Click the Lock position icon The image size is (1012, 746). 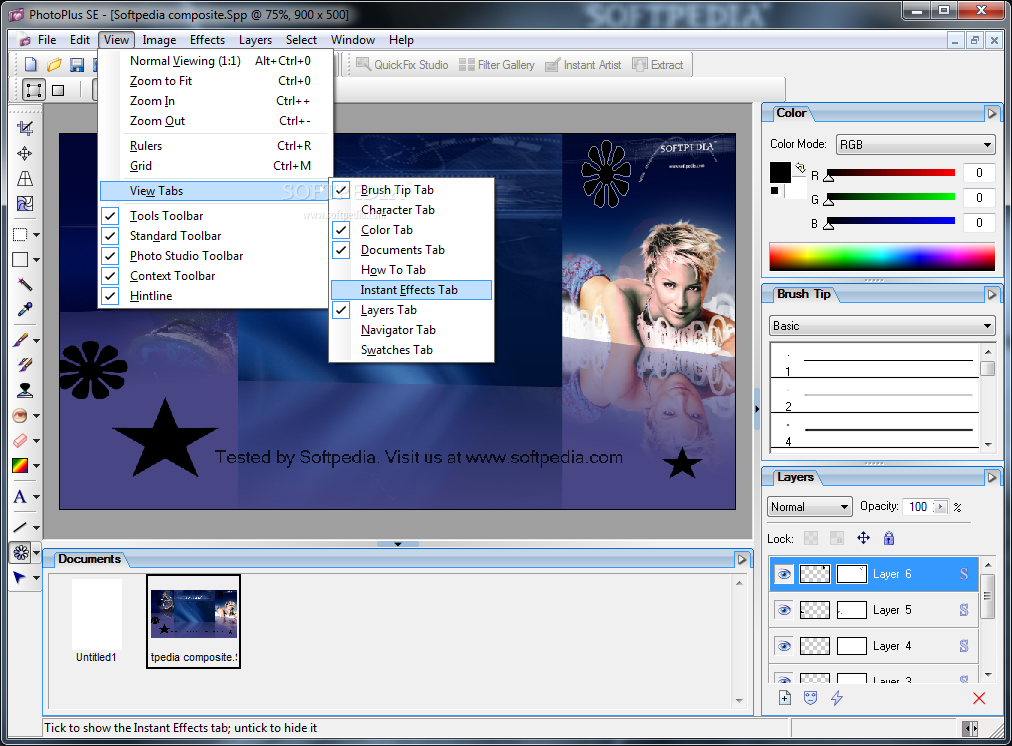864,538
